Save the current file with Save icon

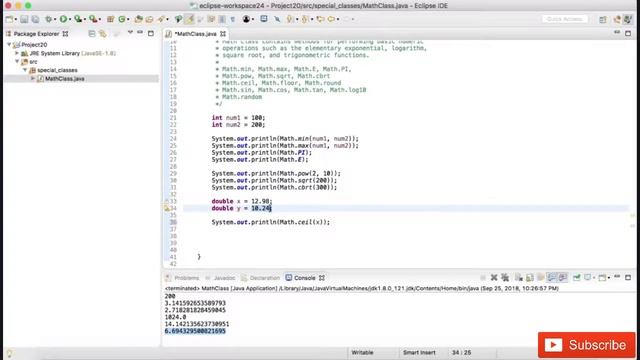point(24,19)
